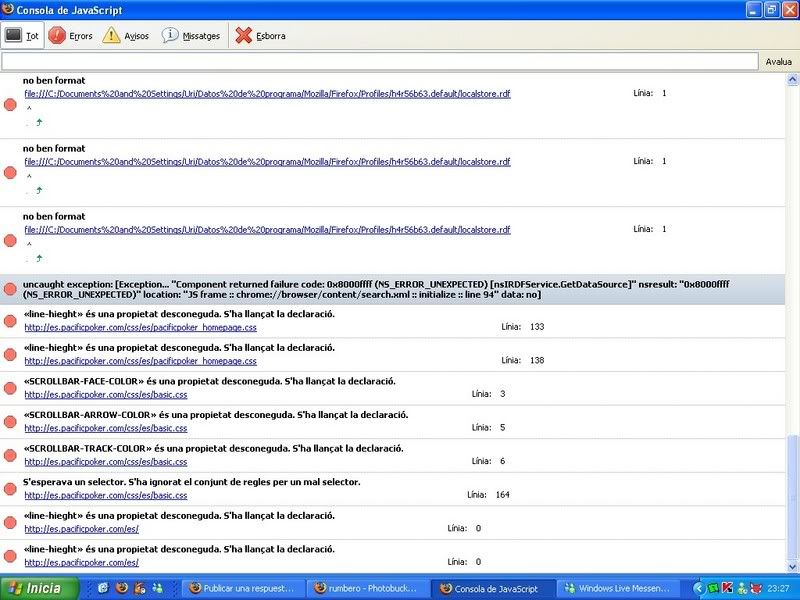Viewport: 800px width, 600px height.
Task: Switch to Publicar una respuest... taskbar window
Action: (x=243, y=588)
